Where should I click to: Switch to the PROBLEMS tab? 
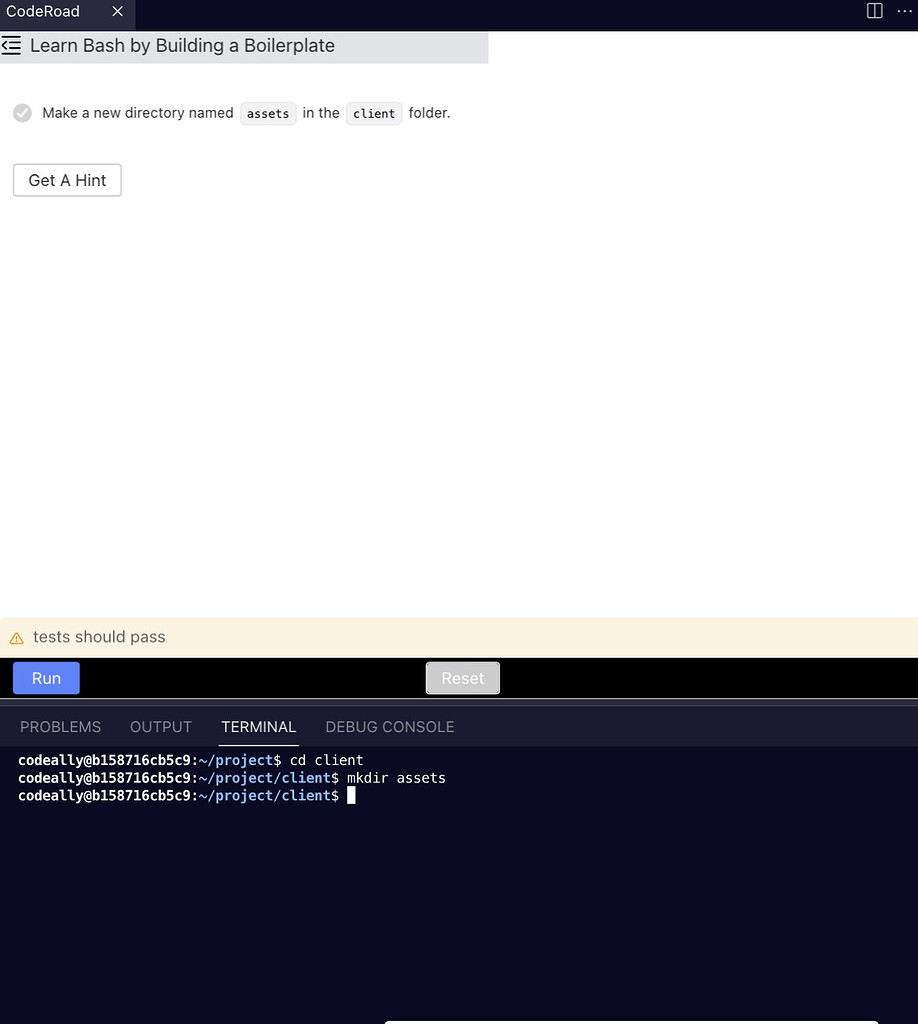click(60, 727)
